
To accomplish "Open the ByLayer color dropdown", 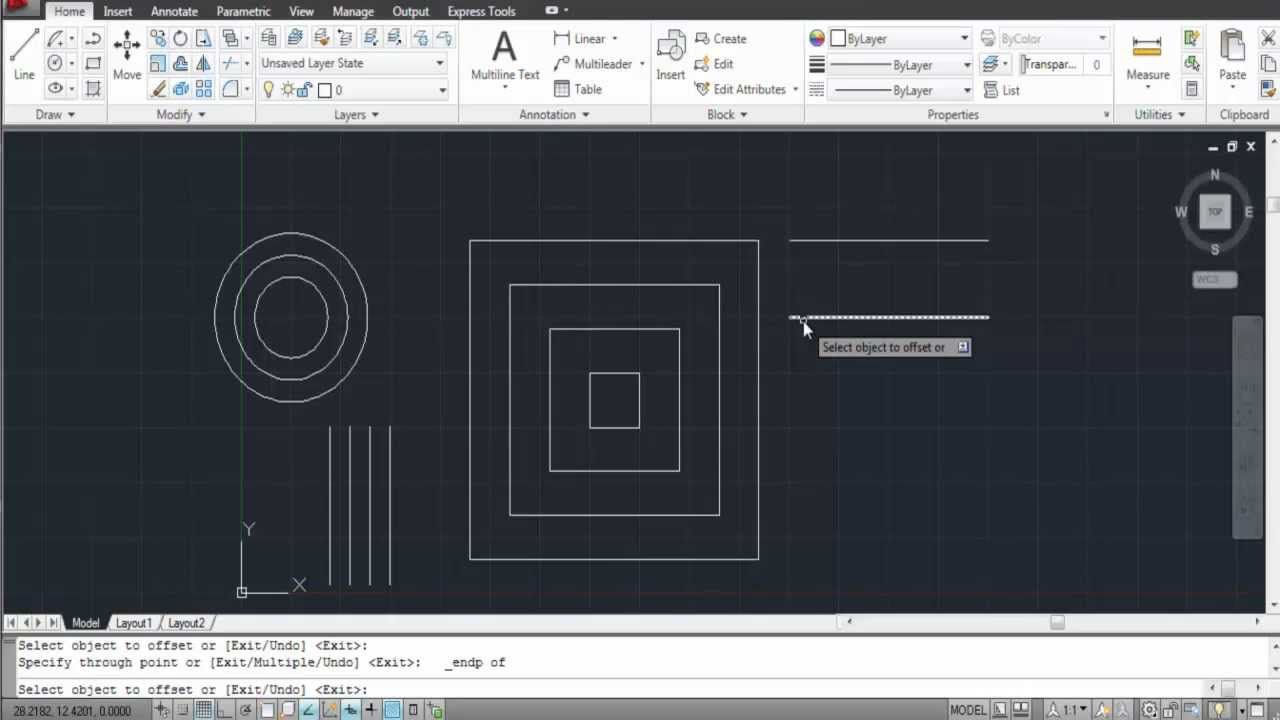I will tap(900, 38).
